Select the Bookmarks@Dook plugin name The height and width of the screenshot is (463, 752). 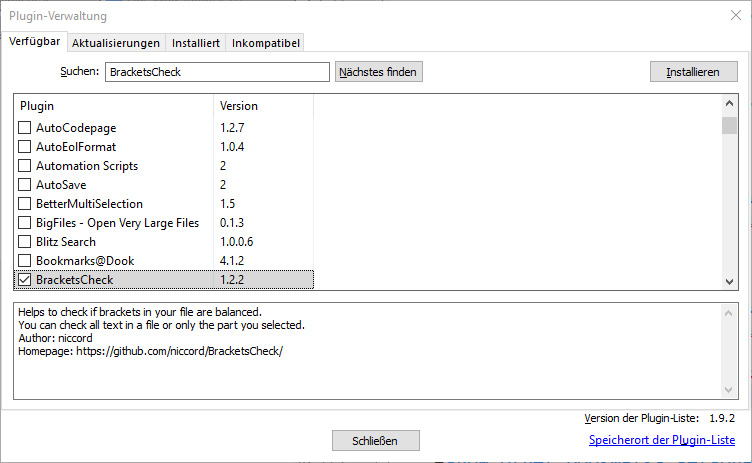[x=85, y=261]
